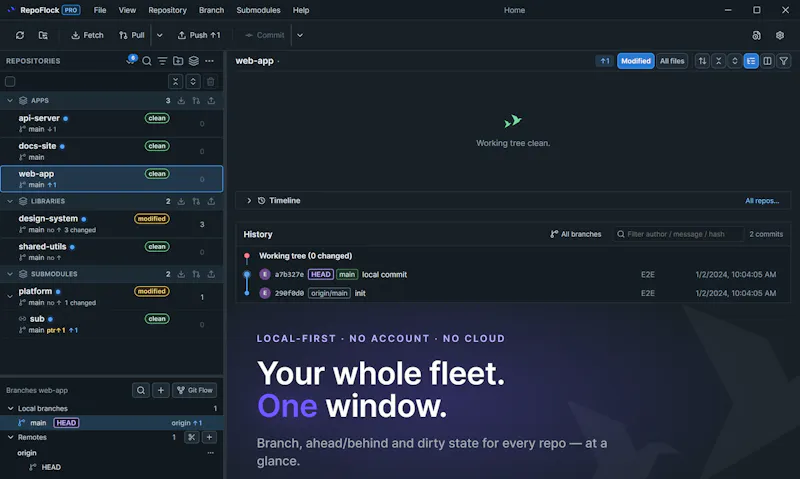Pull all repos in the SUBMODULES group
Viewport: 800px width, 479px height.
pyautogui.click(x=196, y=274)
